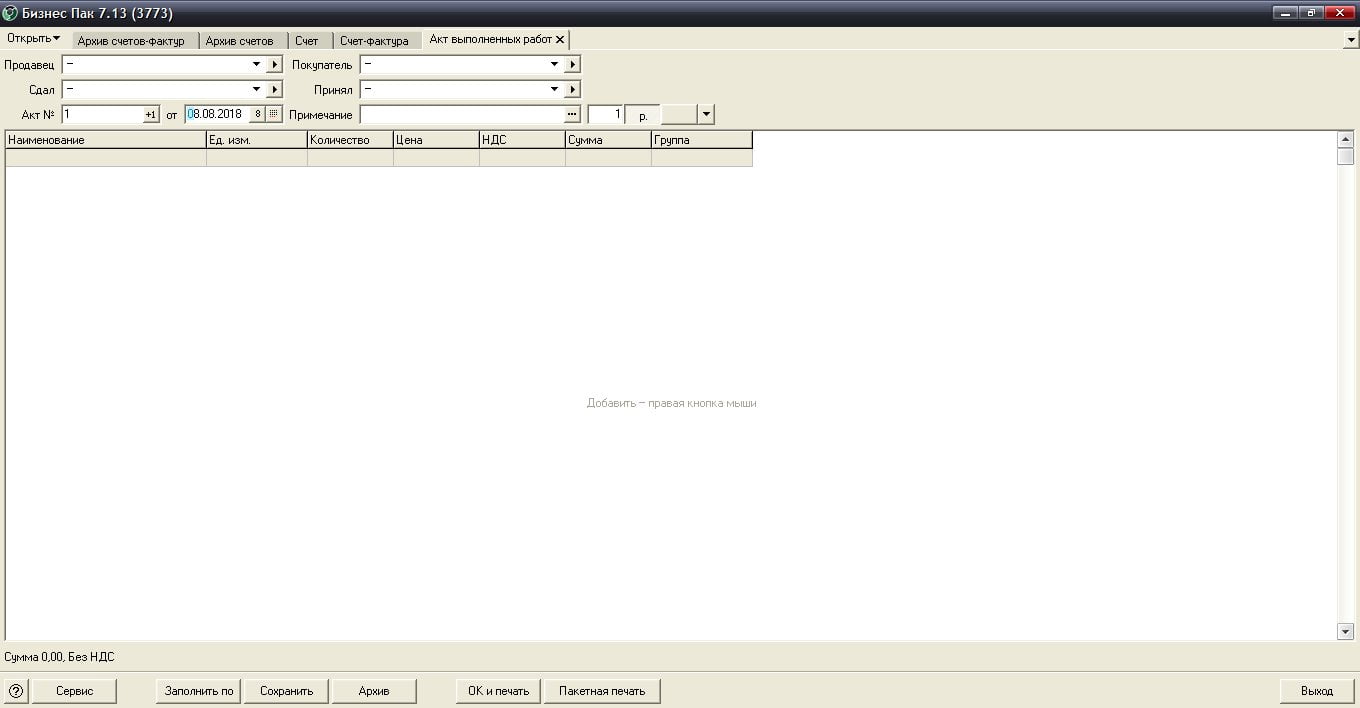Image resolution: width=1360 pixels, height=708 pixels.
Task: Switch to the Архив счетов-фактур tab
Action: pos(131,41)
